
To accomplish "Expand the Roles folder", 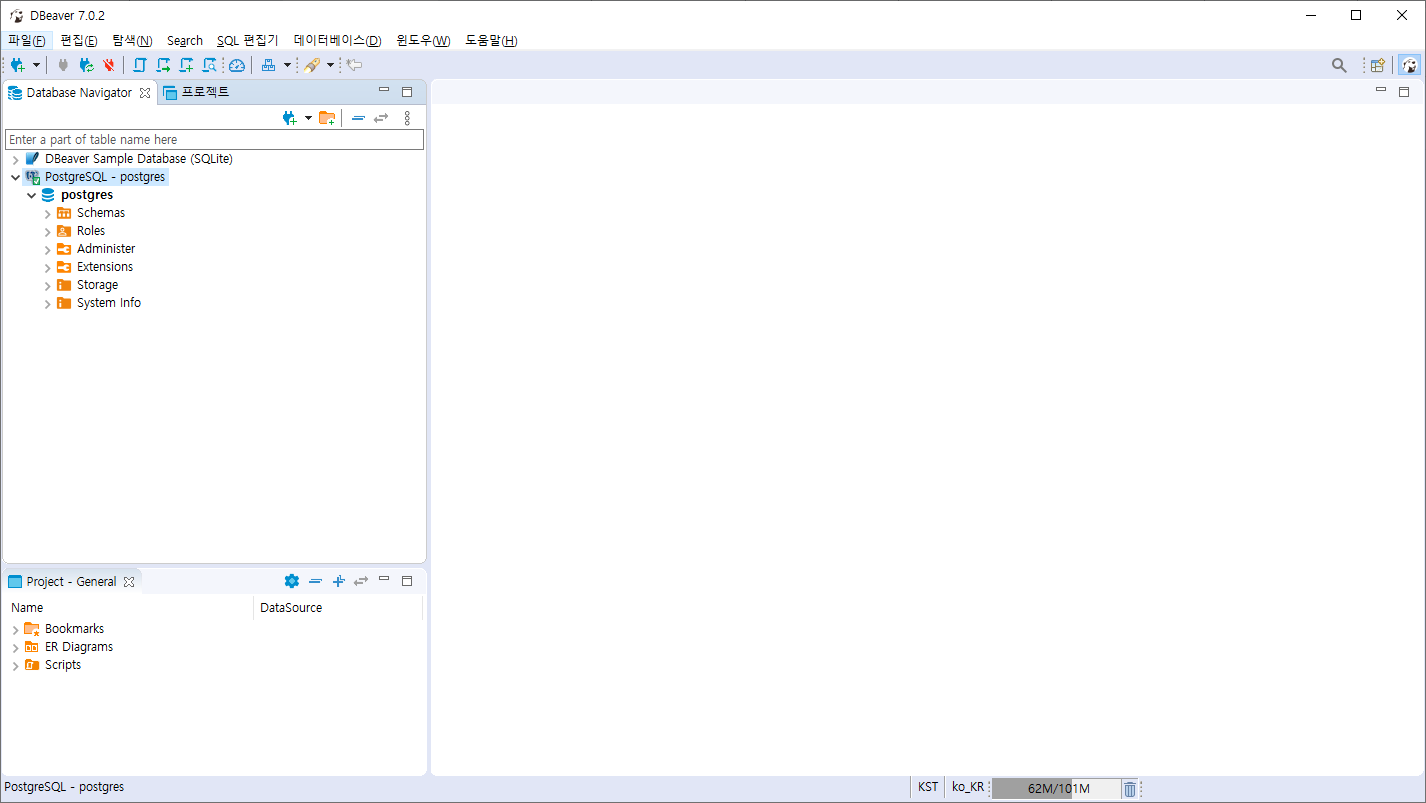I will tap(47, 232).
